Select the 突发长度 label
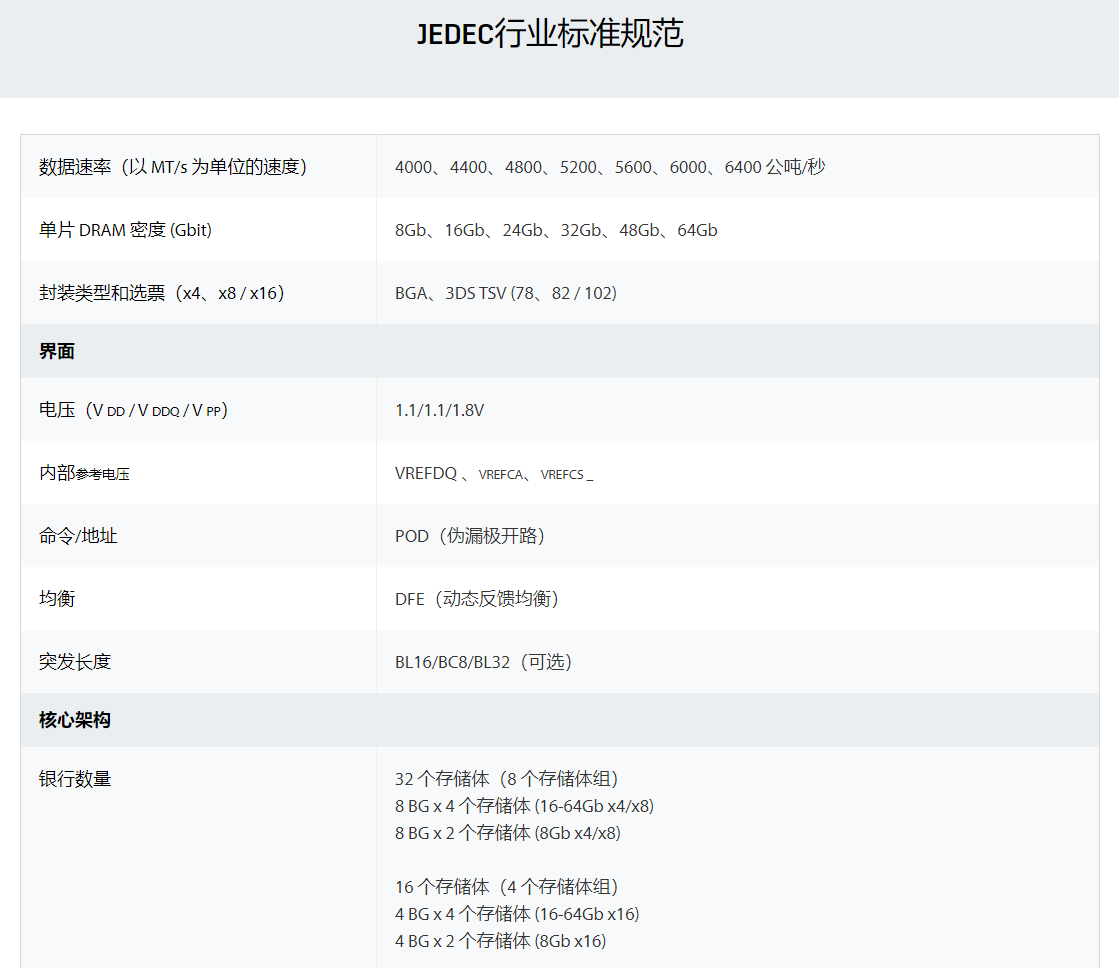The width and height of the screenshot is (1119, 968). tap(75, 662)
